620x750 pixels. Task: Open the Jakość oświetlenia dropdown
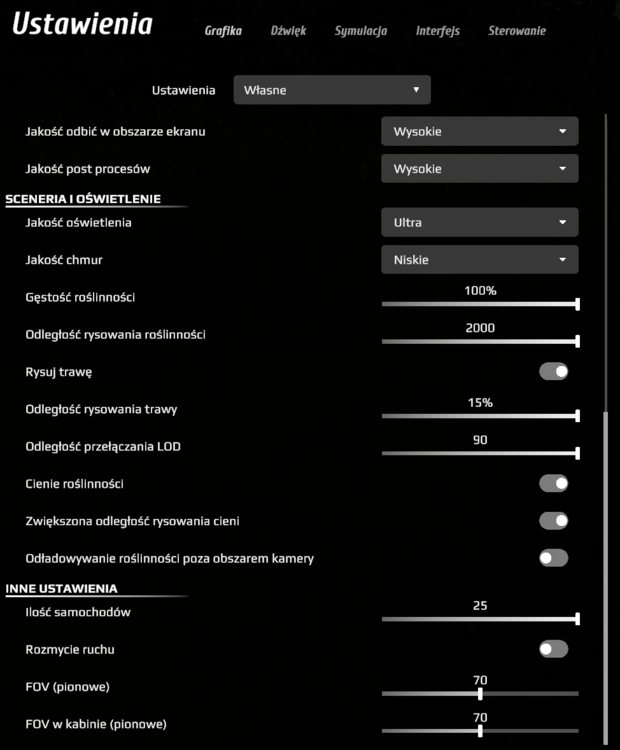(479, 222)
